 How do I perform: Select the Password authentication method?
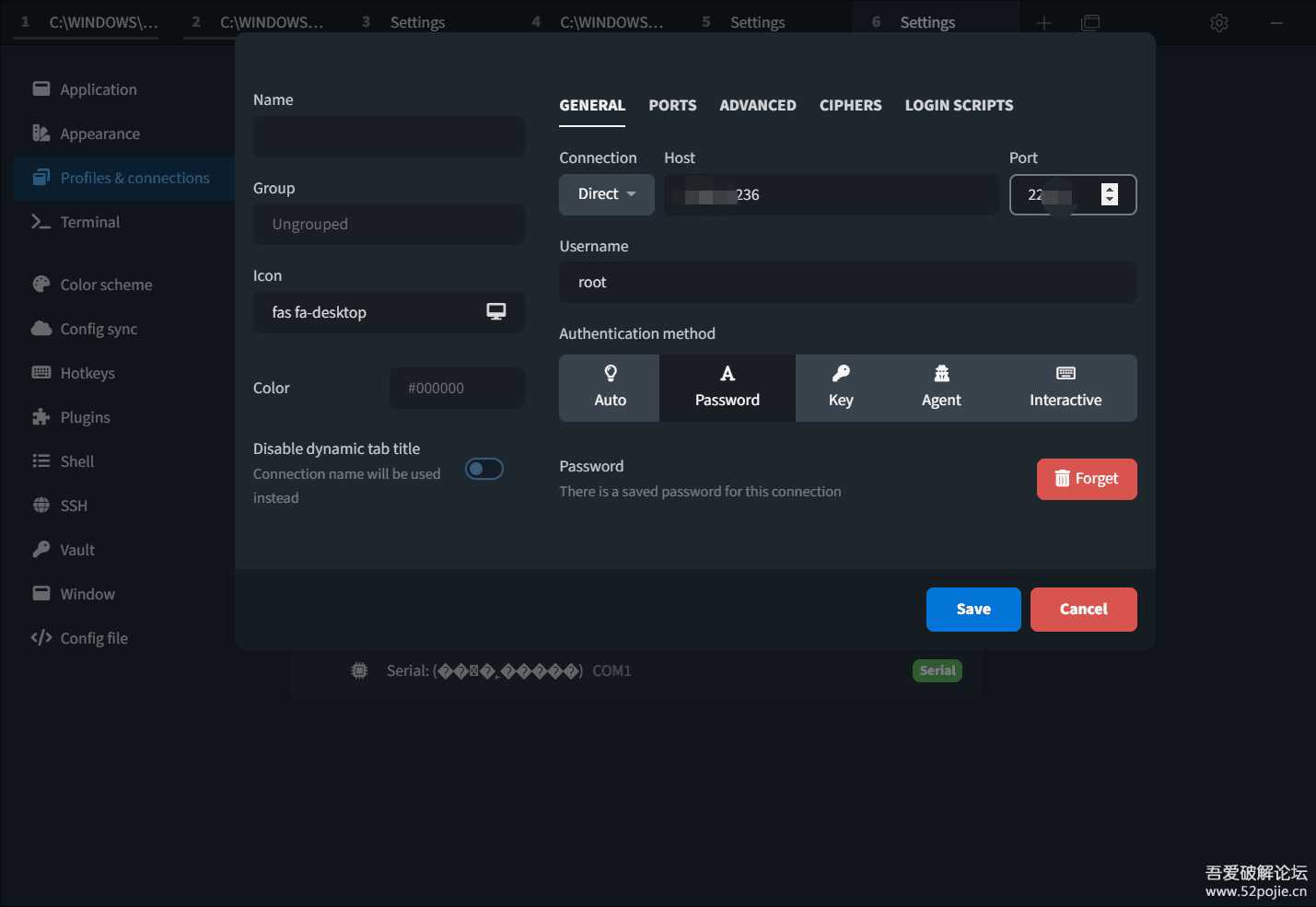(727, 388)
